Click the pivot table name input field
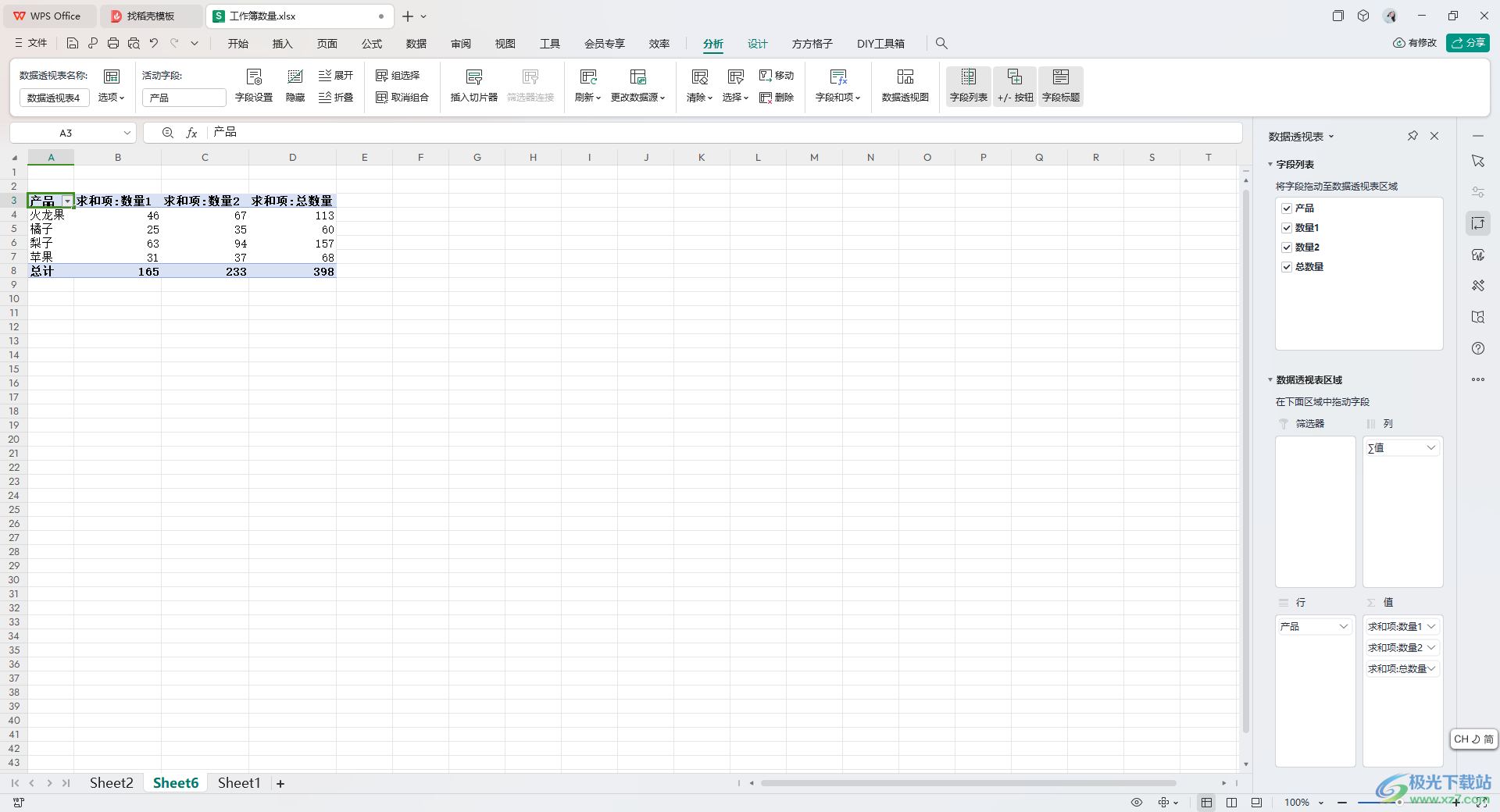 (54, 98)
